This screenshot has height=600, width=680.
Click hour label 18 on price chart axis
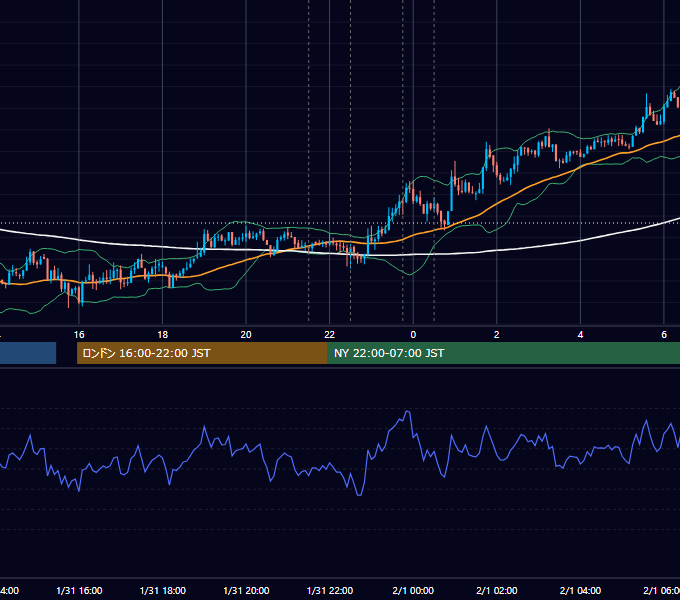(x=163, y=335)
